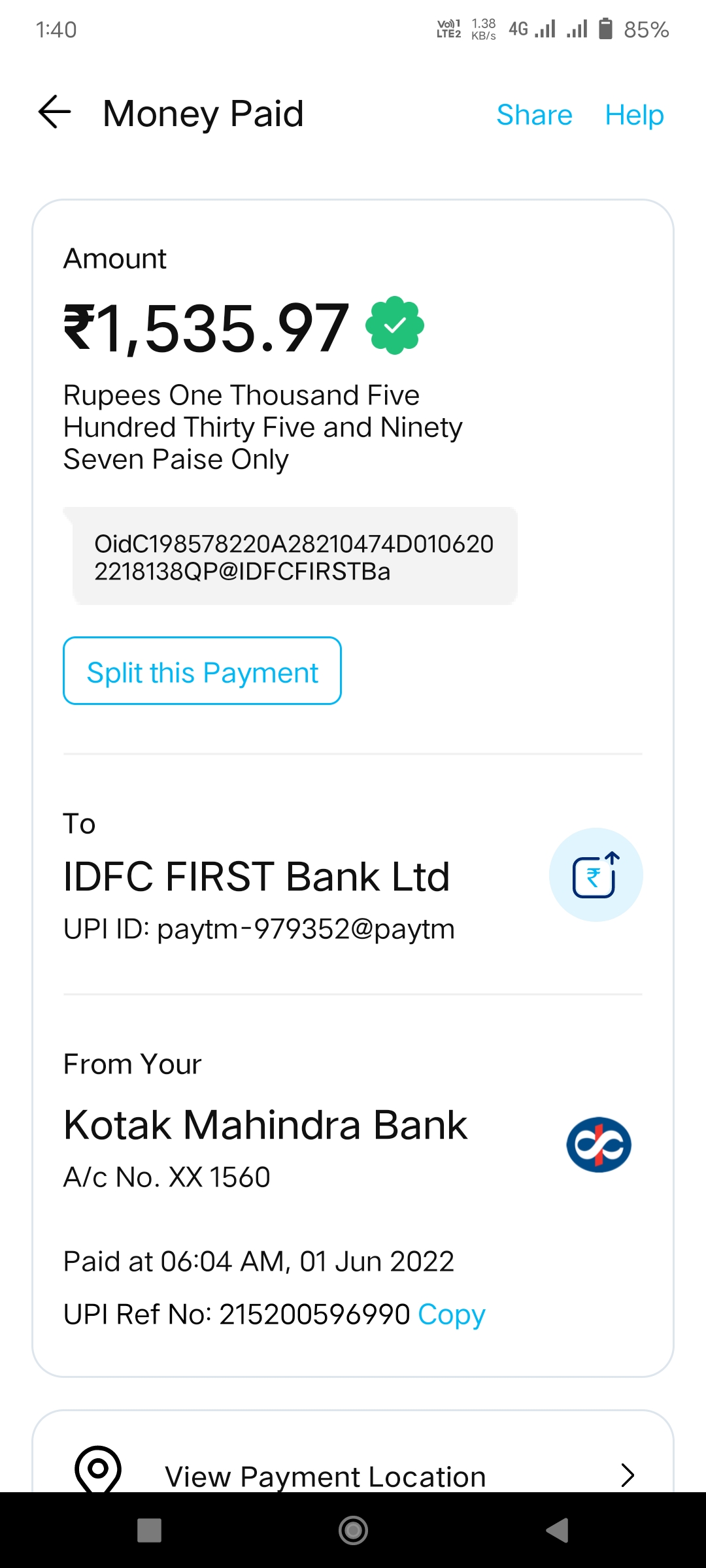Open Share option in header

tap(534, 115)
